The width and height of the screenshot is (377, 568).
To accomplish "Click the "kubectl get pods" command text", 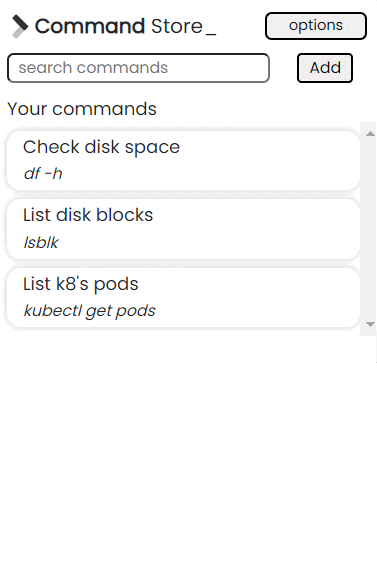I will pos(89,311).
